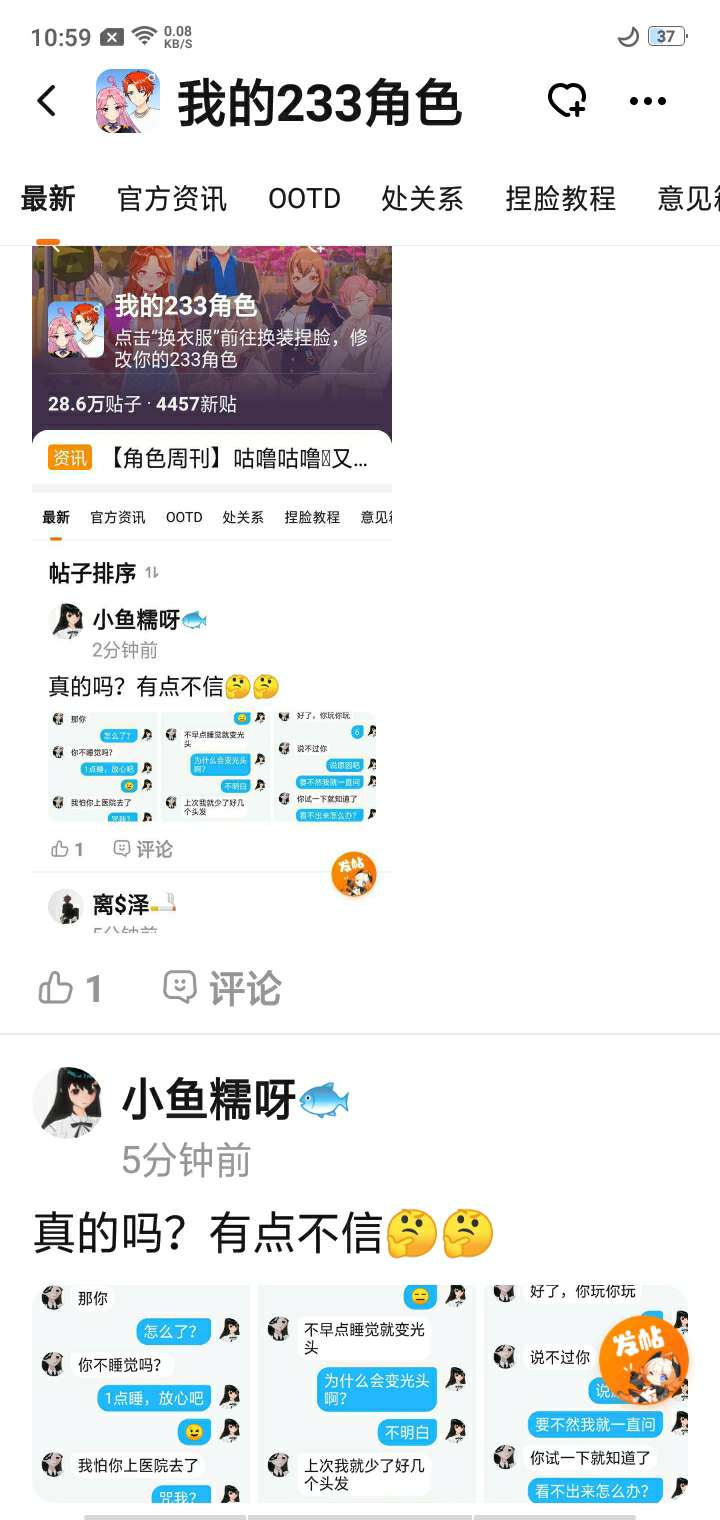
Task: Open 评论 comments on the post
Action: 222,989
